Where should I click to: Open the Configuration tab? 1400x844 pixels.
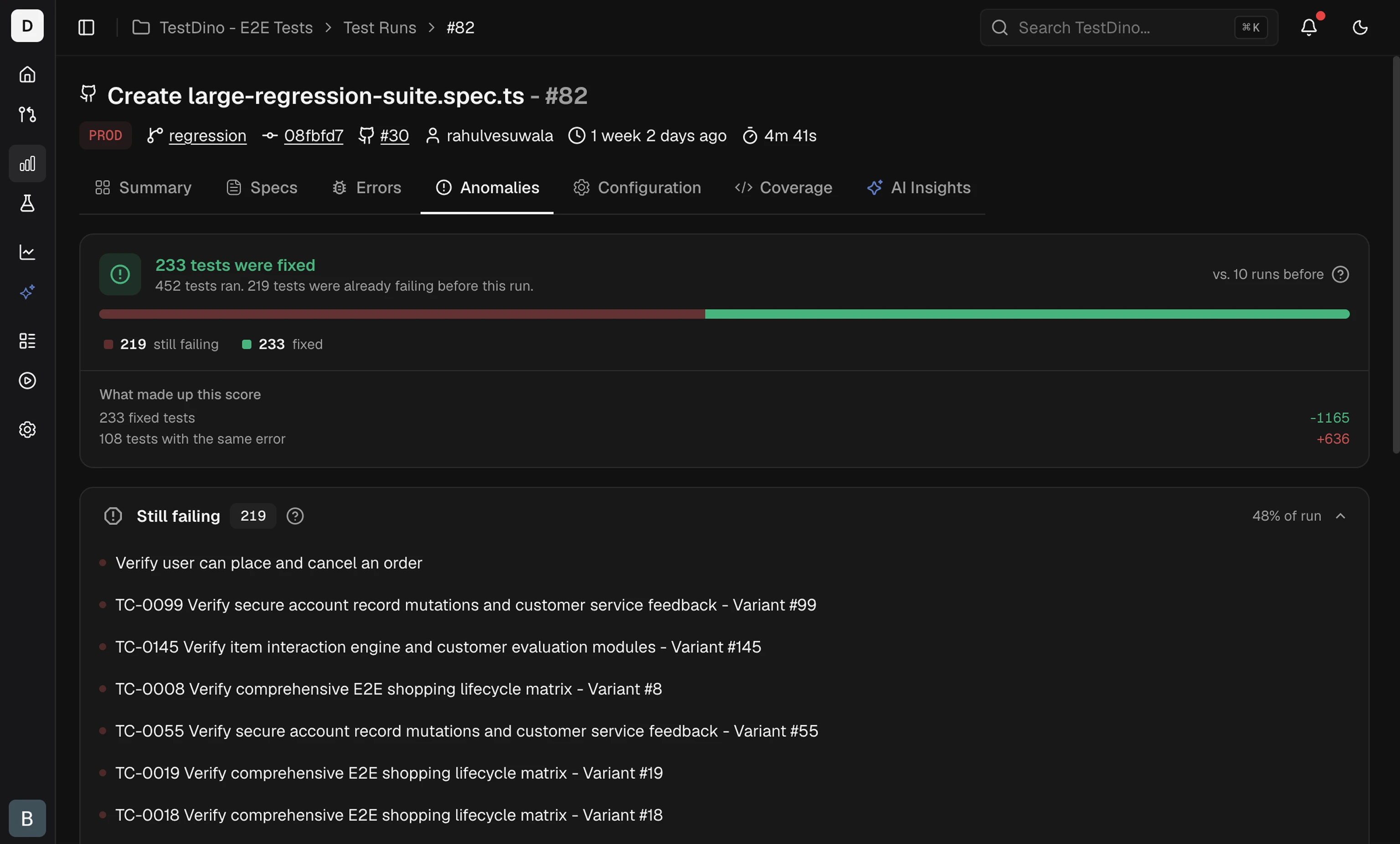tap(637, 188)
